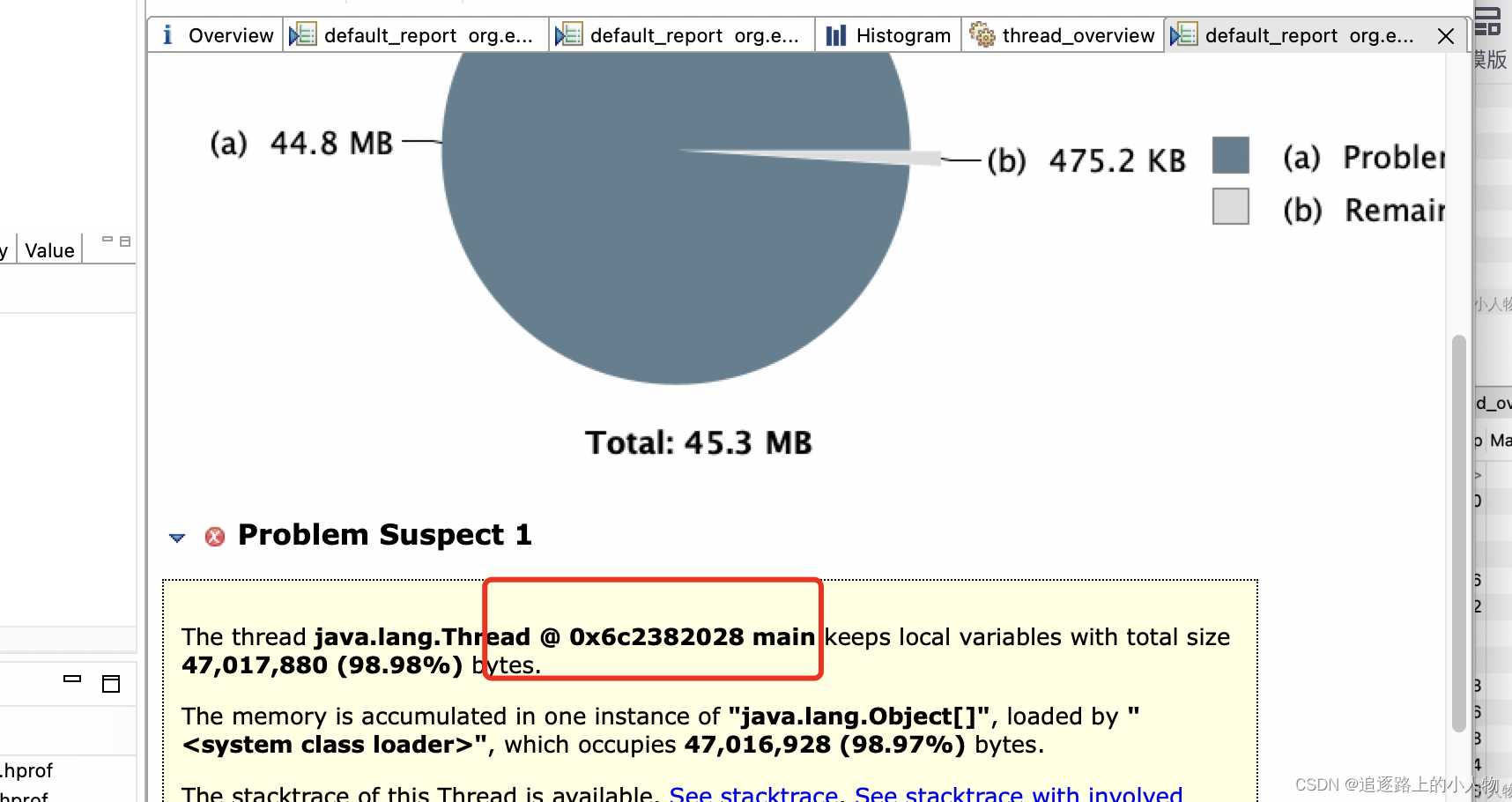Open the Histogram tab

[888, 35]
